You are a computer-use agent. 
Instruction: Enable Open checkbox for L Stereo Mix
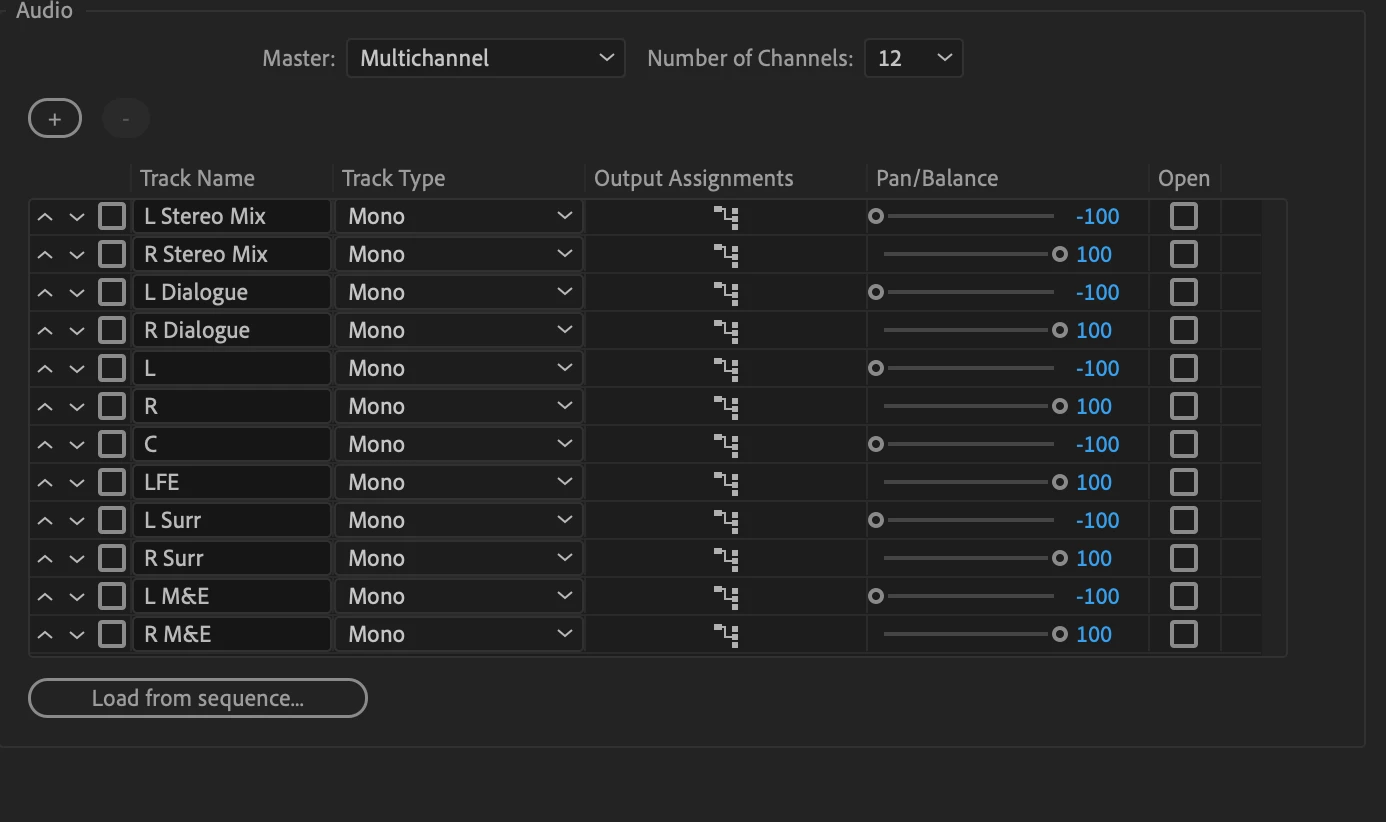point(1184,217)
